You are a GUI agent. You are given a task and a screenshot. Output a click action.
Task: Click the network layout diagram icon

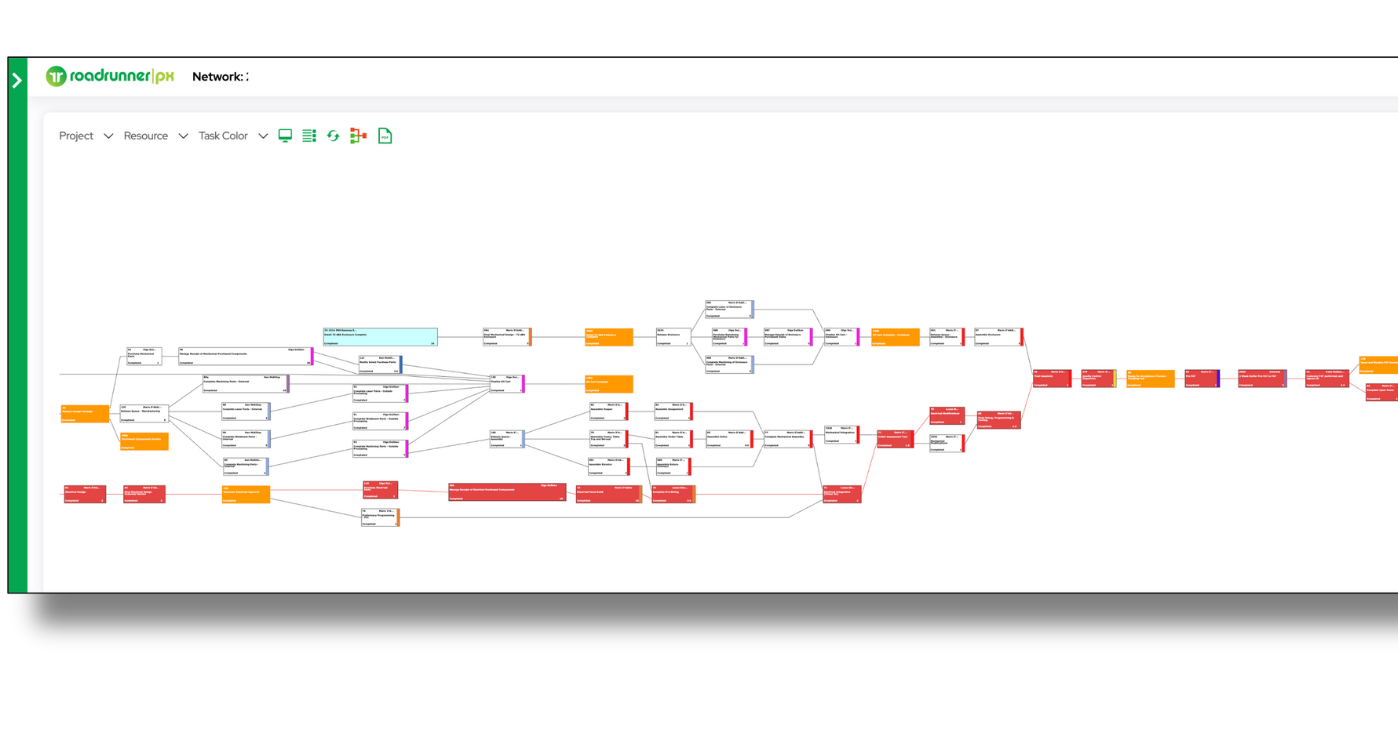(358, 136)
